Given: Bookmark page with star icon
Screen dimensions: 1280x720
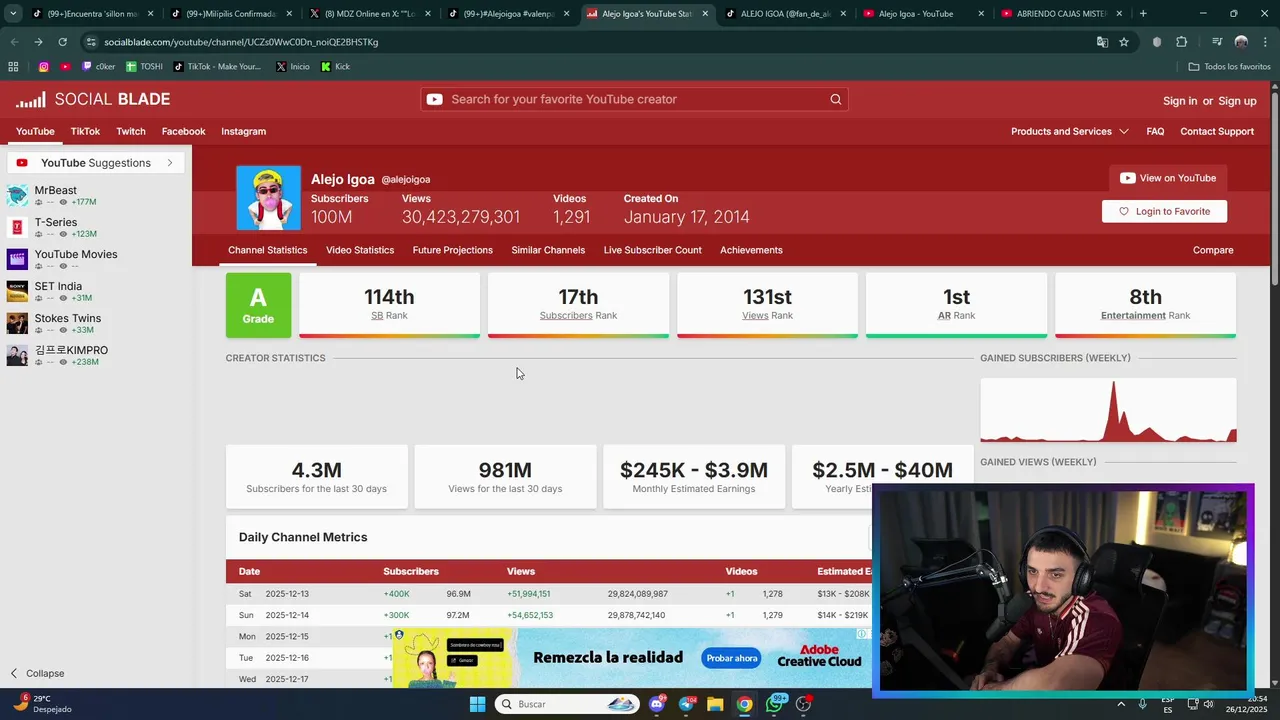Looking at the screenshot, I should tap(1124, 42).
